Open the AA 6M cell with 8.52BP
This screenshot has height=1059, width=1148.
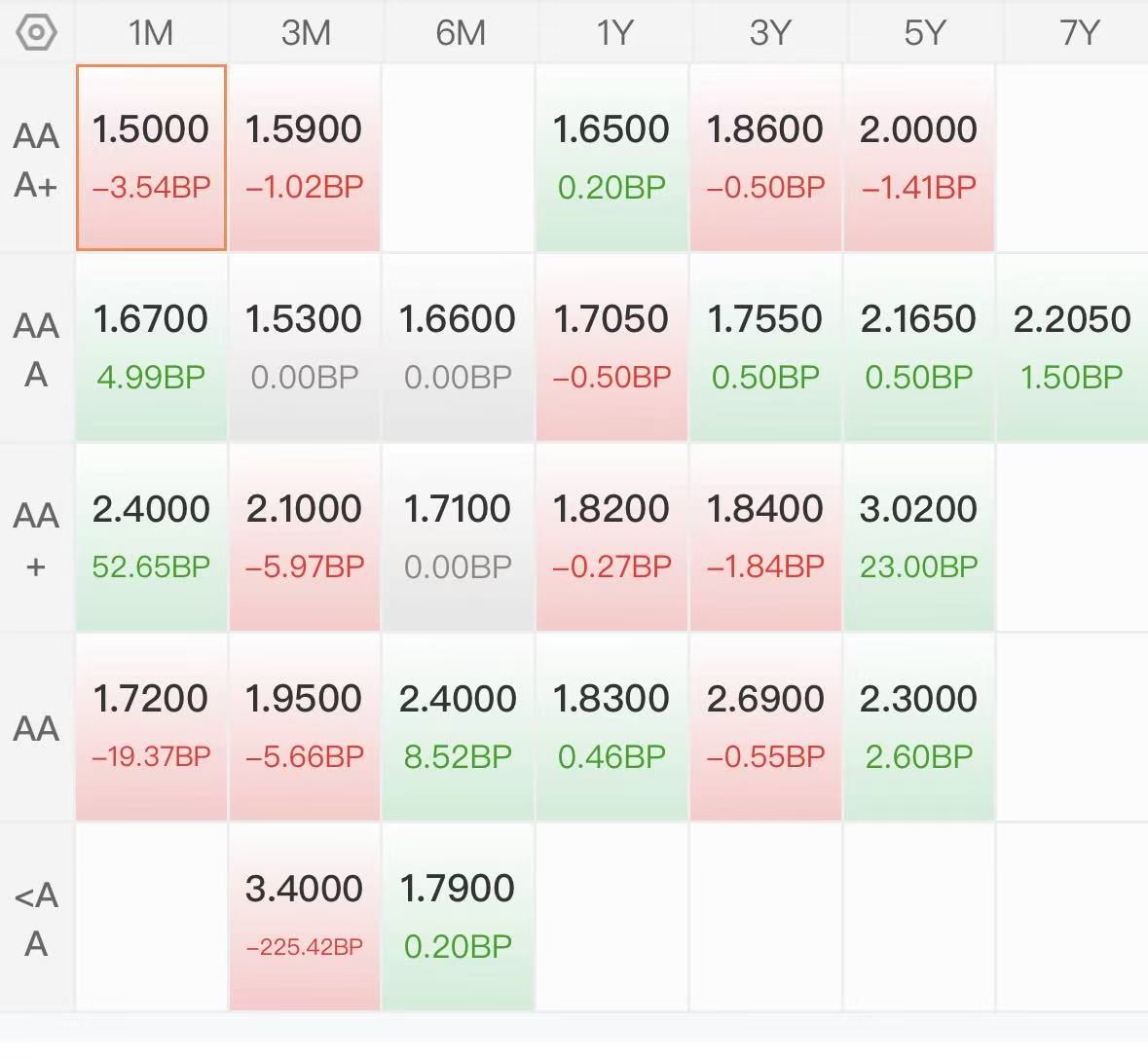tap(459, 727)
